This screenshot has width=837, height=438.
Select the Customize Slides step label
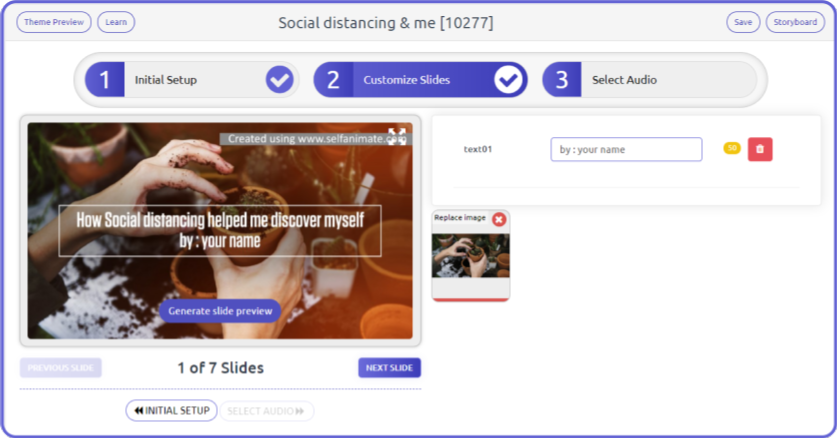click(x=406, y=79)
